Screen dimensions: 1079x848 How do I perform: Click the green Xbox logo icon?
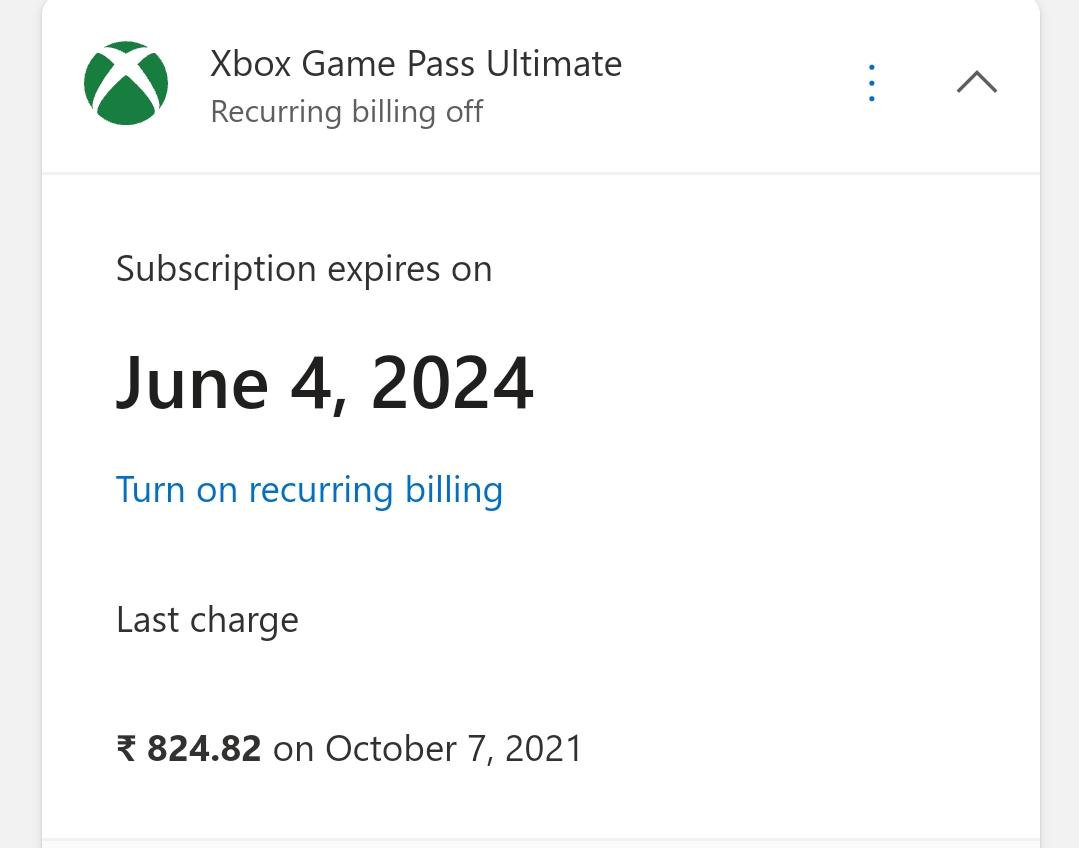point(126,83)
